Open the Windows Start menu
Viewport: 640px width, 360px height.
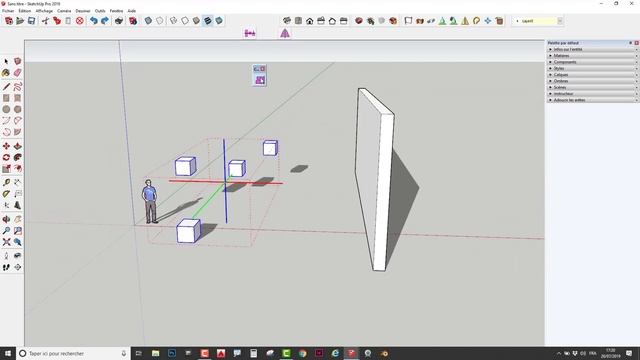click(8, 353)
